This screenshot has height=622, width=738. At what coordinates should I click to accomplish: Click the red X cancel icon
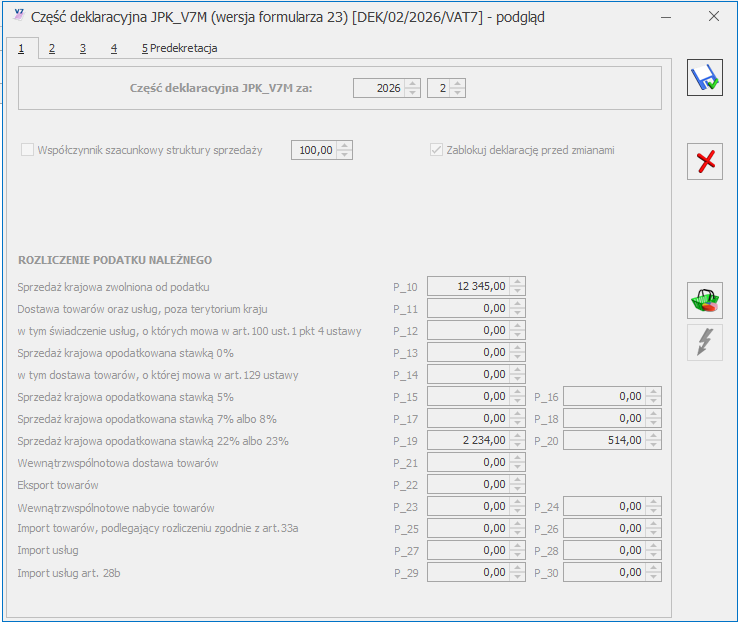(x=704, y=162)
